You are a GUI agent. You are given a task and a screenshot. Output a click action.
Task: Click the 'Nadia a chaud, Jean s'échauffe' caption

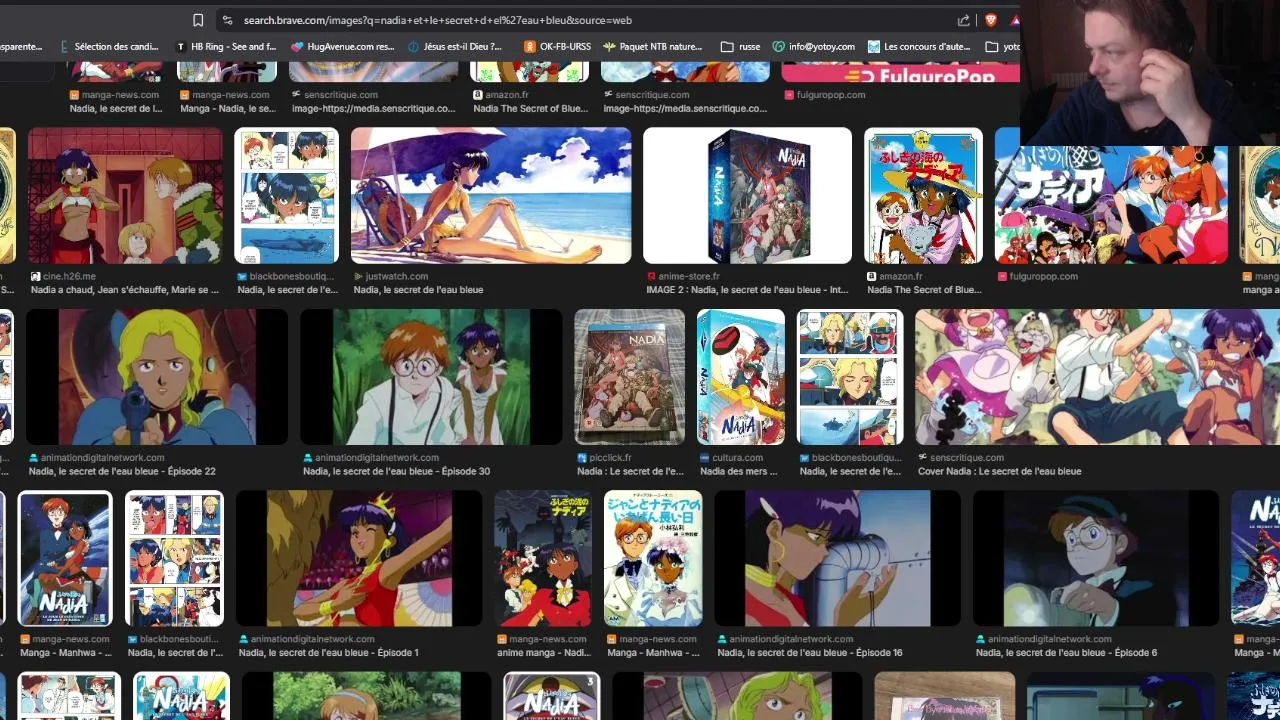coord(124,290)
